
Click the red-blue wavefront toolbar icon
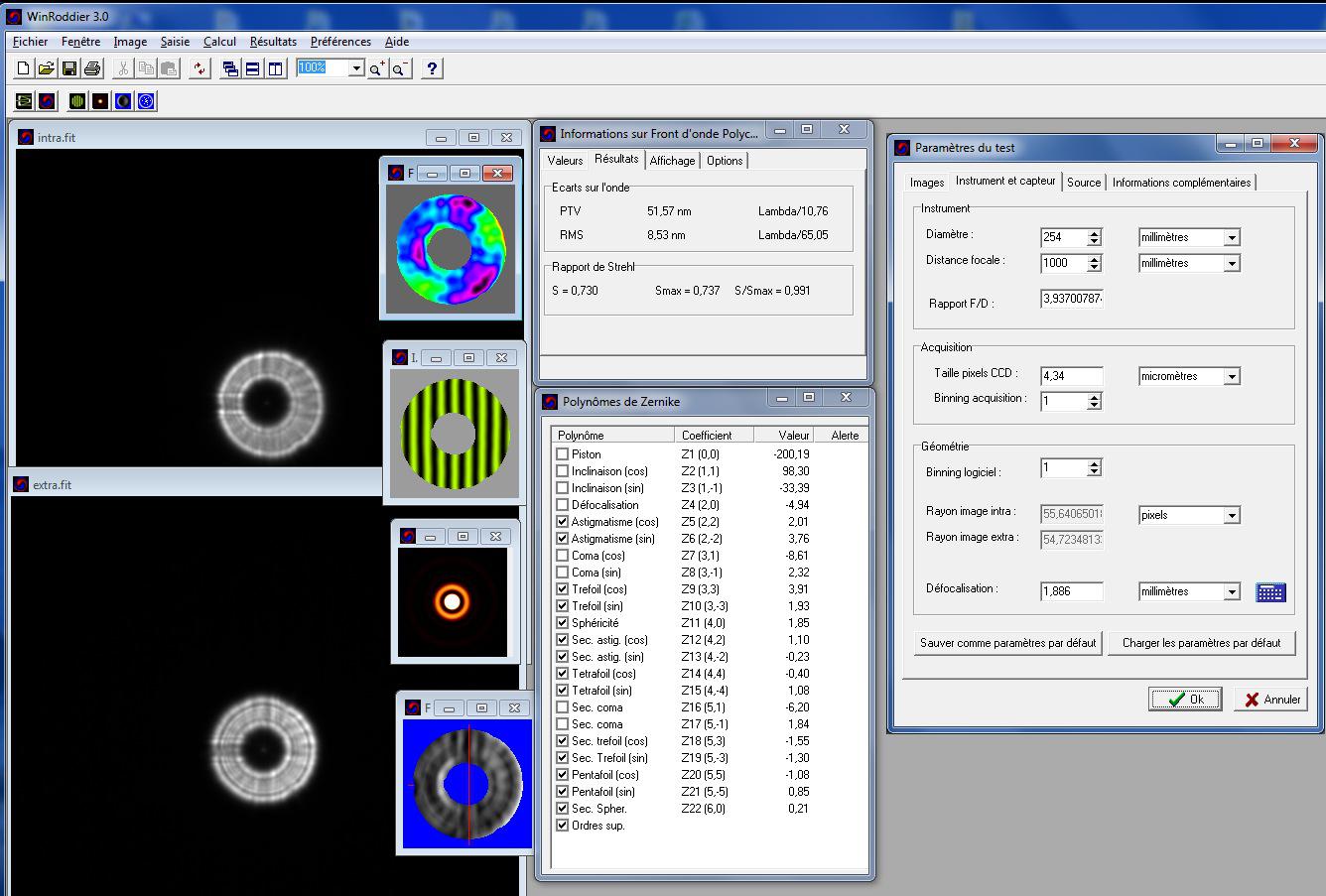47,101
